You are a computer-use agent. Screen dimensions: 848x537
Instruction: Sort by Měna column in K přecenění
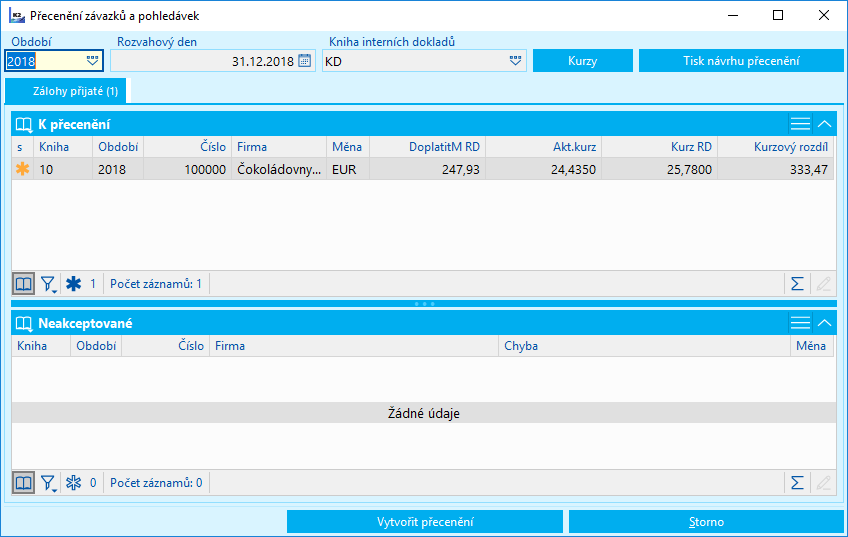pos(348,147)
